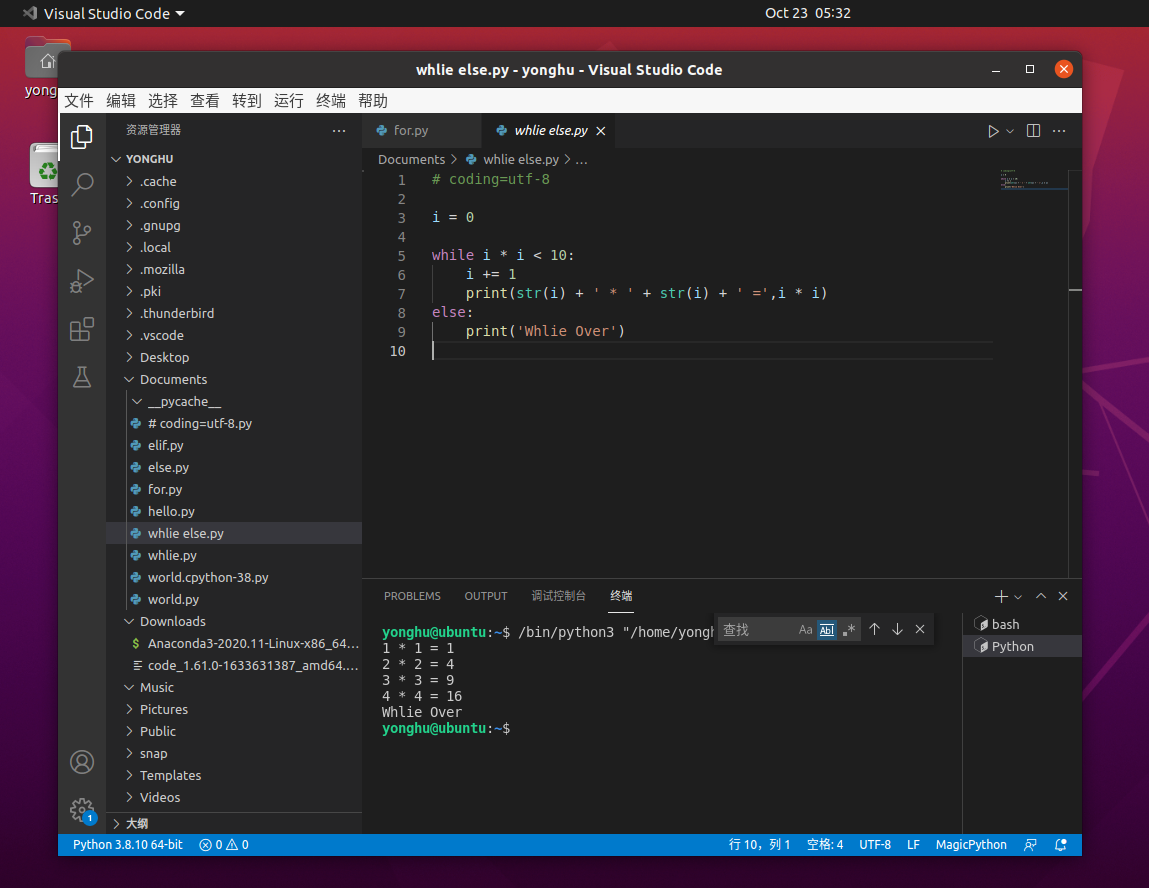Collapse the Documents folder
The width and height of the screenshot is (1149, 888).
click(x=129, y=379)
